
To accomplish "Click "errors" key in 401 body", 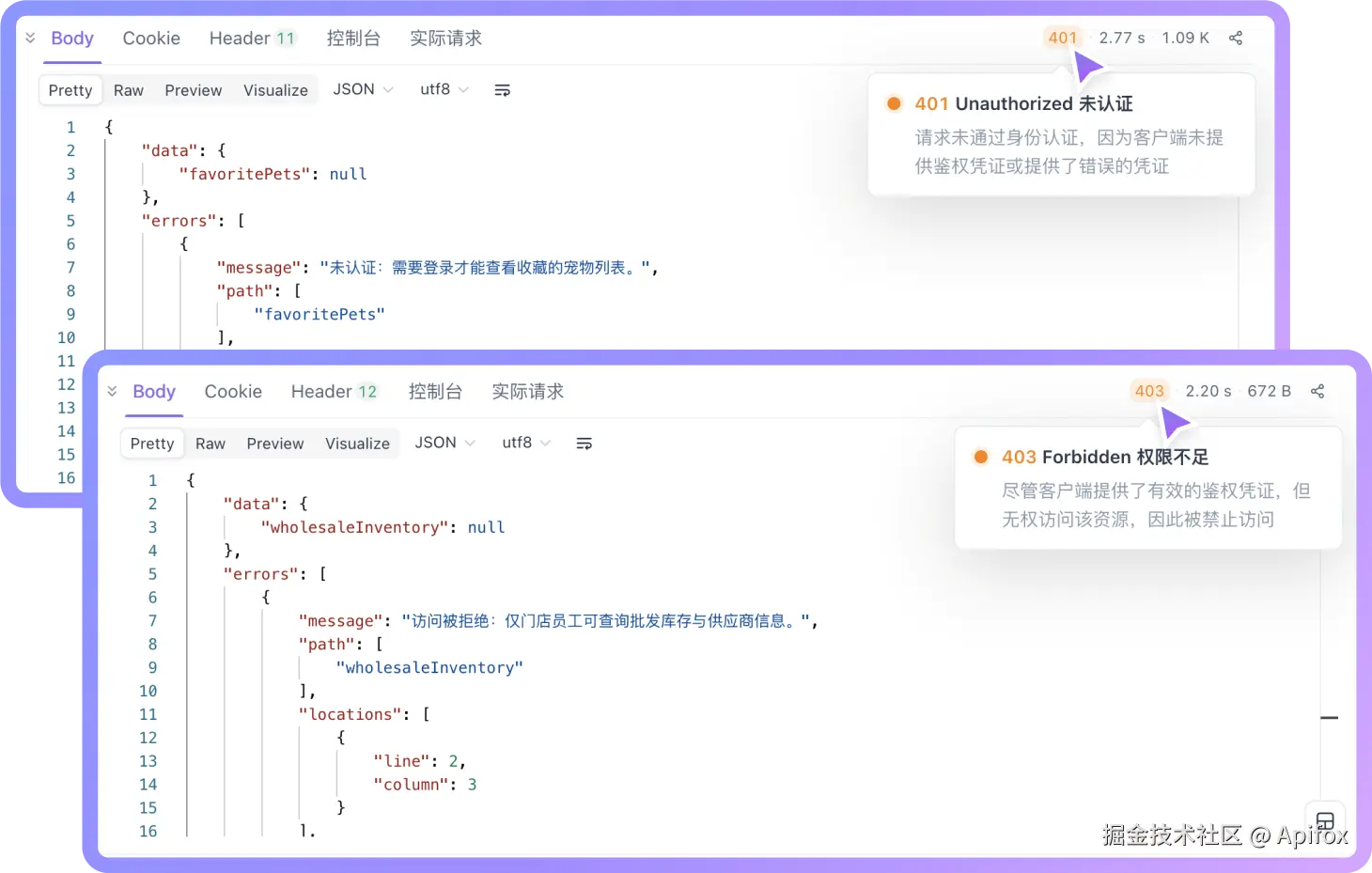I will pyautogui.click(x=179, y=221).
